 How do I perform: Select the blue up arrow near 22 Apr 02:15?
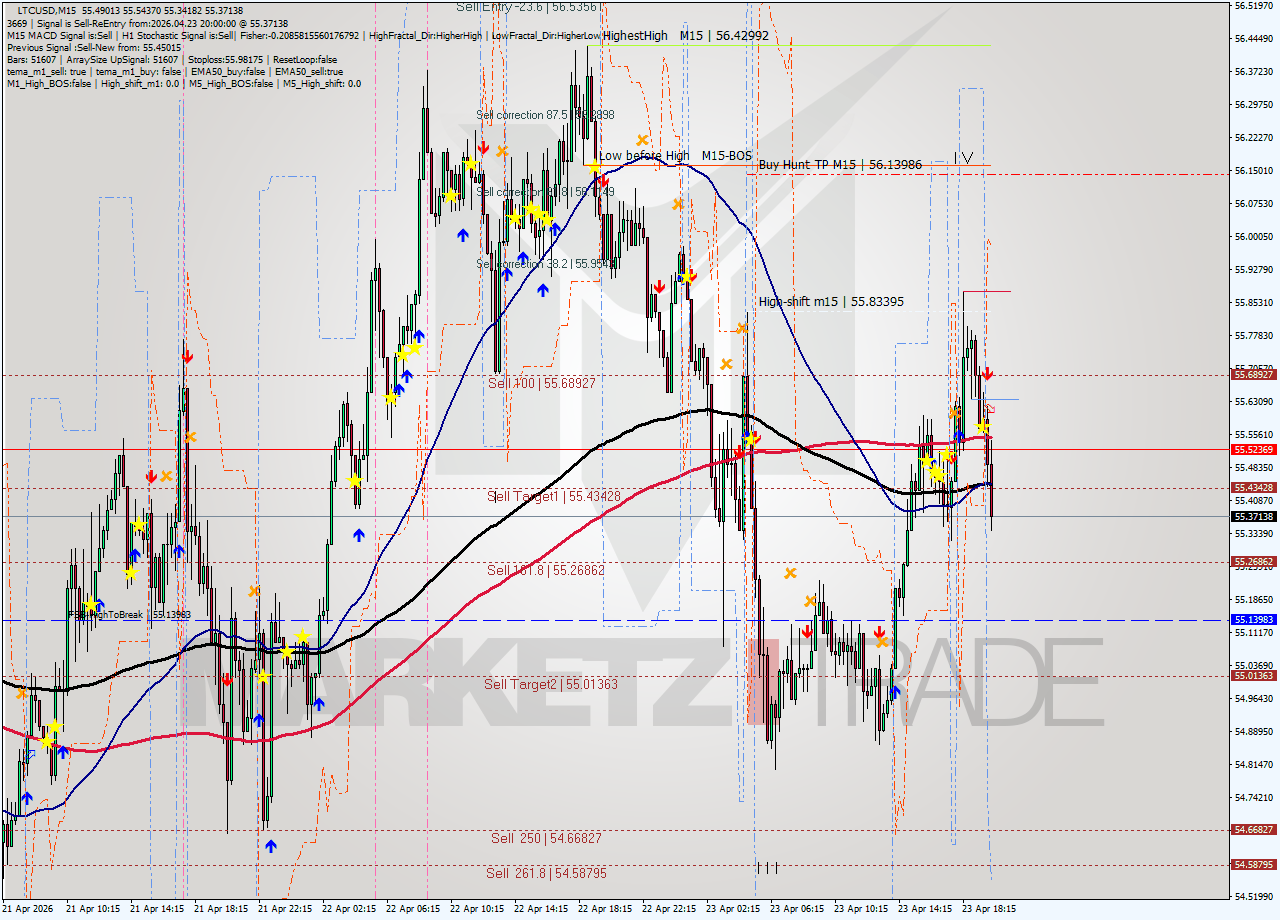359,535
